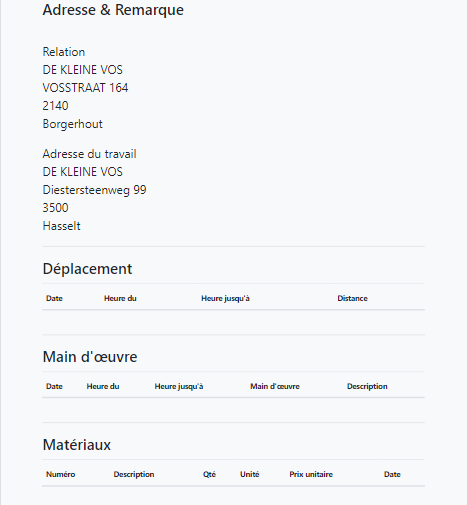Select the VOSSTRAAT 164 address line

[85, 88]
